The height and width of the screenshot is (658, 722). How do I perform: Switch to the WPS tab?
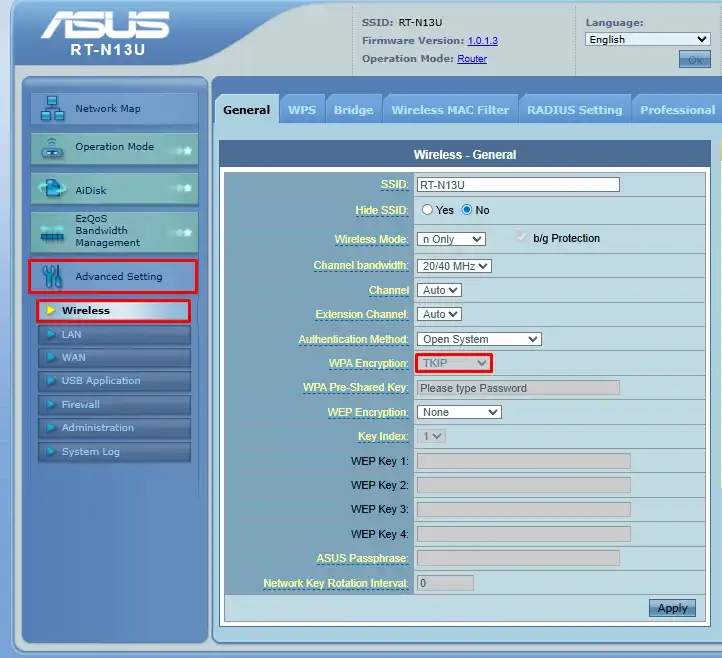pyautogui.click(x=302, y=110)
